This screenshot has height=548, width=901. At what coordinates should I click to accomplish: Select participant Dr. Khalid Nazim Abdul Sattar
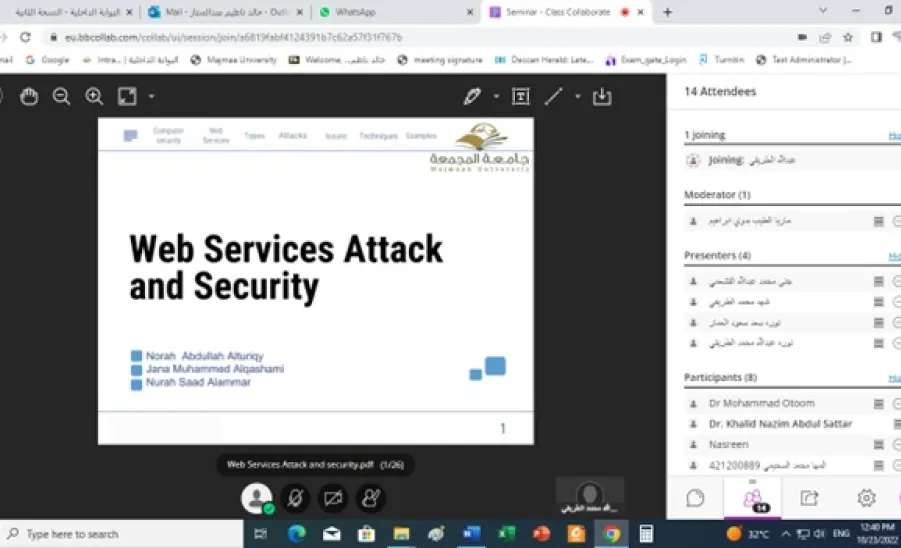coord(780,424)
